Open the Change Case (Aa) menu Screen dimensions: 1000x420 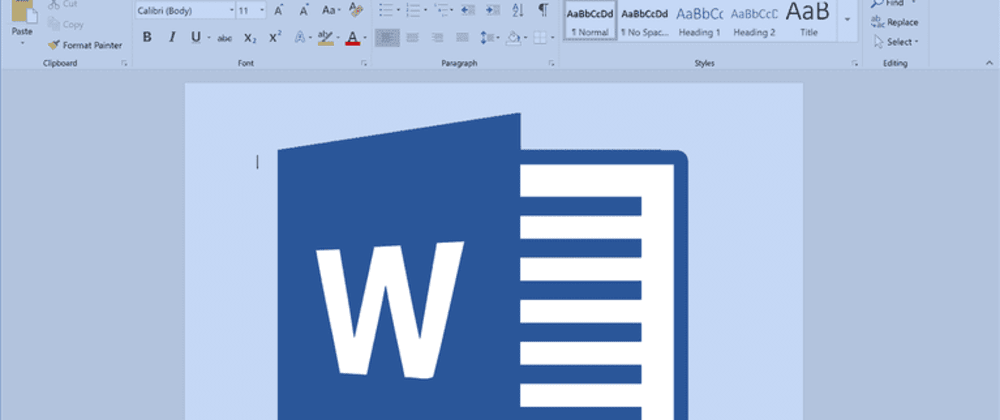pyautogui.click(x=331, y=10)
